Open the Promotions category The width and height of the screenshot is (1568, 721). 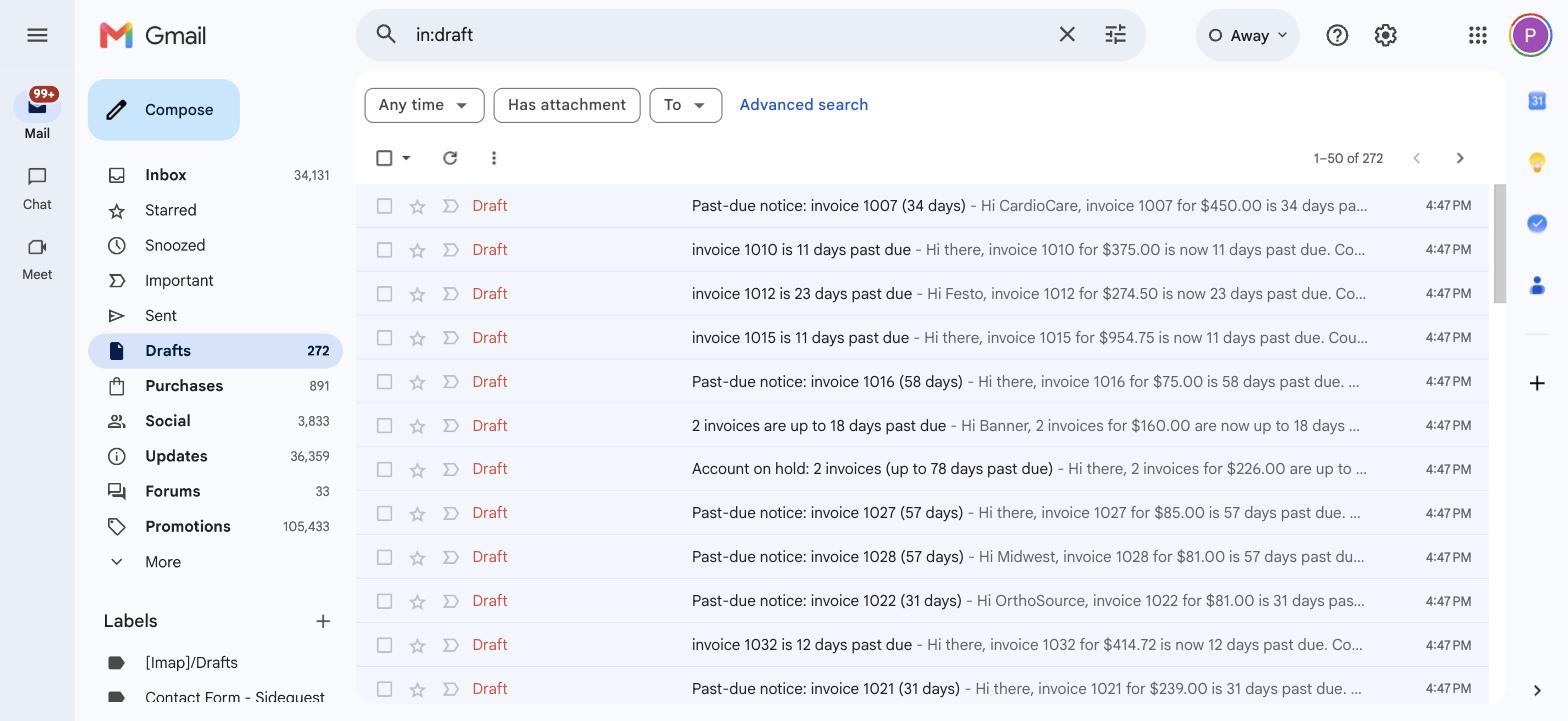point(215,527)
